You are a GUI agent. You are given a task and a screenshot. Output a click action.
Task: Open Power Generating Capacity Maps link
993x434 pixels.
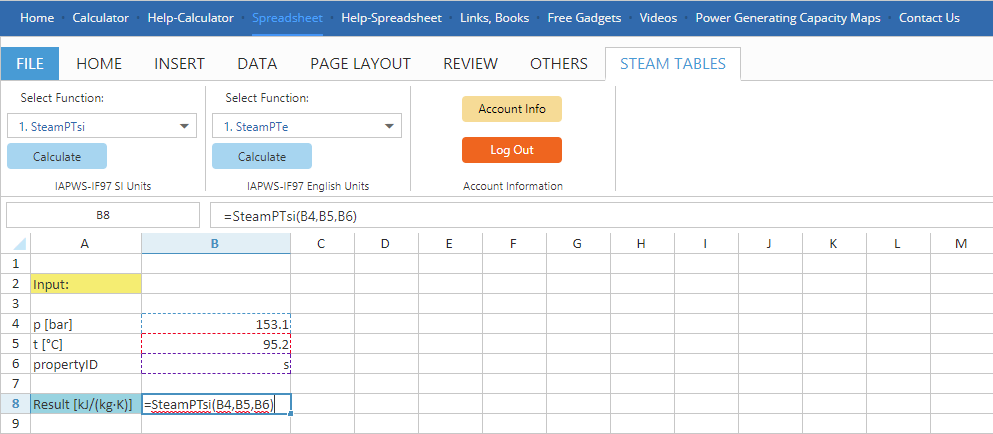(x=789, y=18)
